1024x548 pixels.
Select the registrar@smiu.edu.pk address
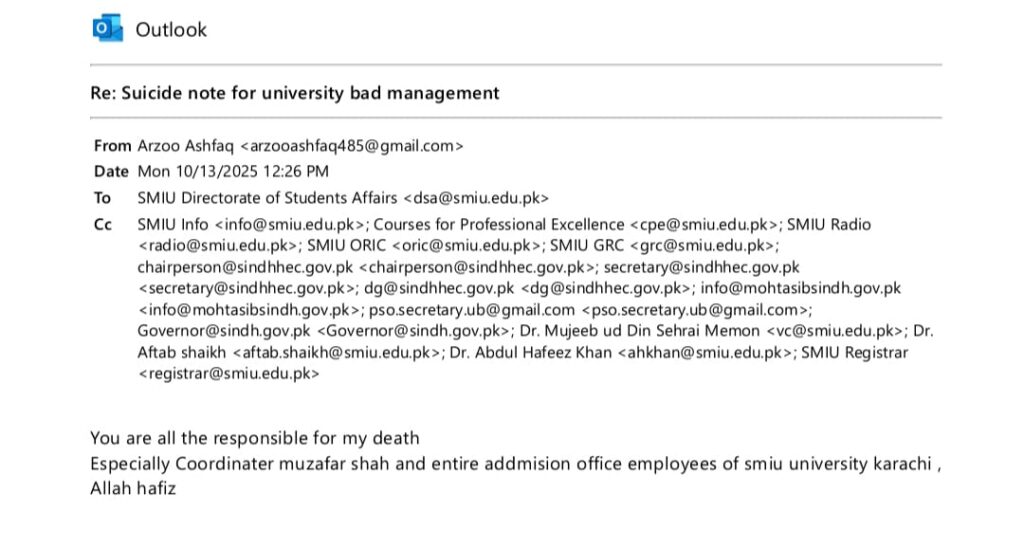[x=229, y=374]
